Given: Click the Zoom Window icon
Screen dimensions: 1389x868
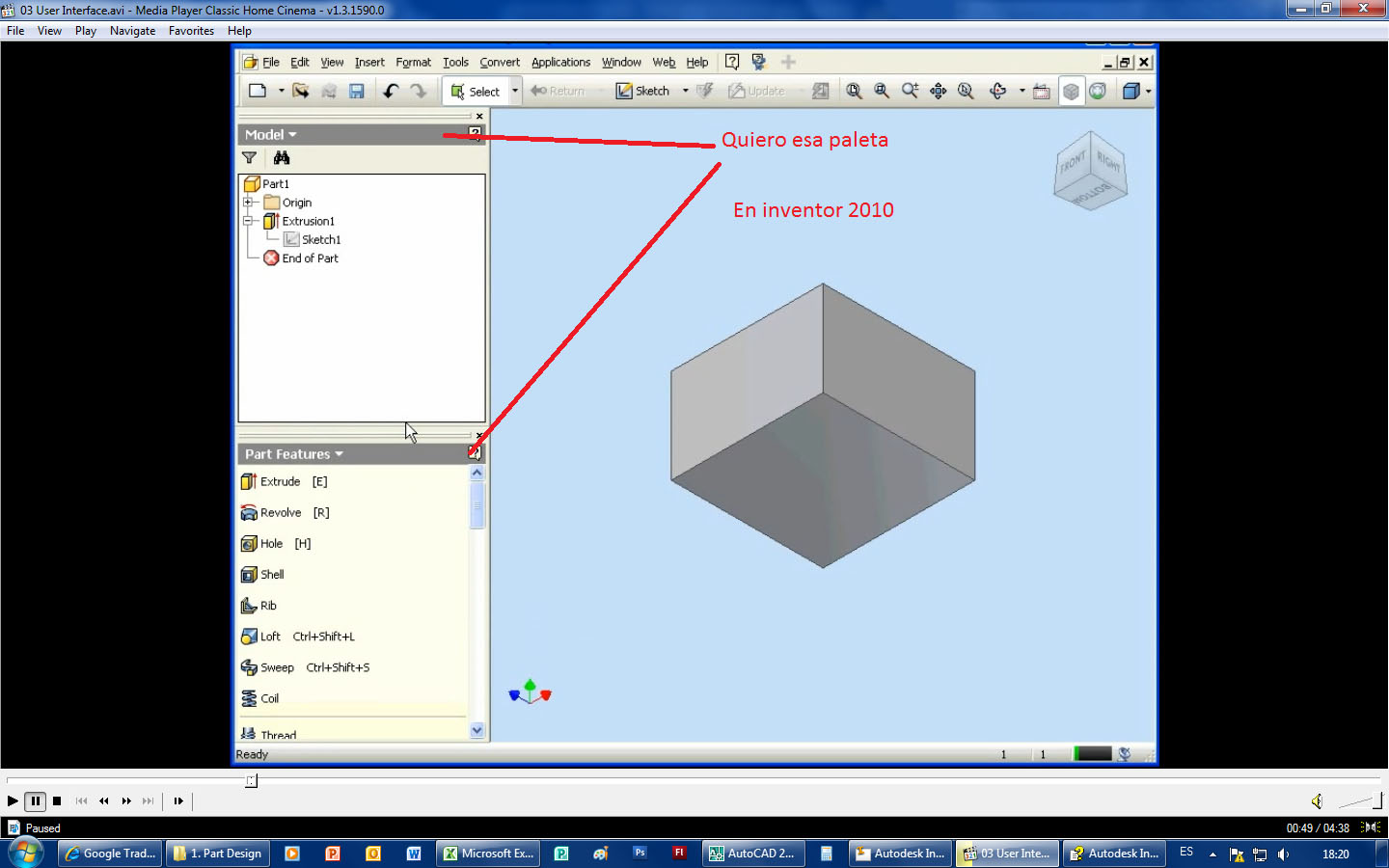Looking at the screenshot, I should click(x=882, y=91).
